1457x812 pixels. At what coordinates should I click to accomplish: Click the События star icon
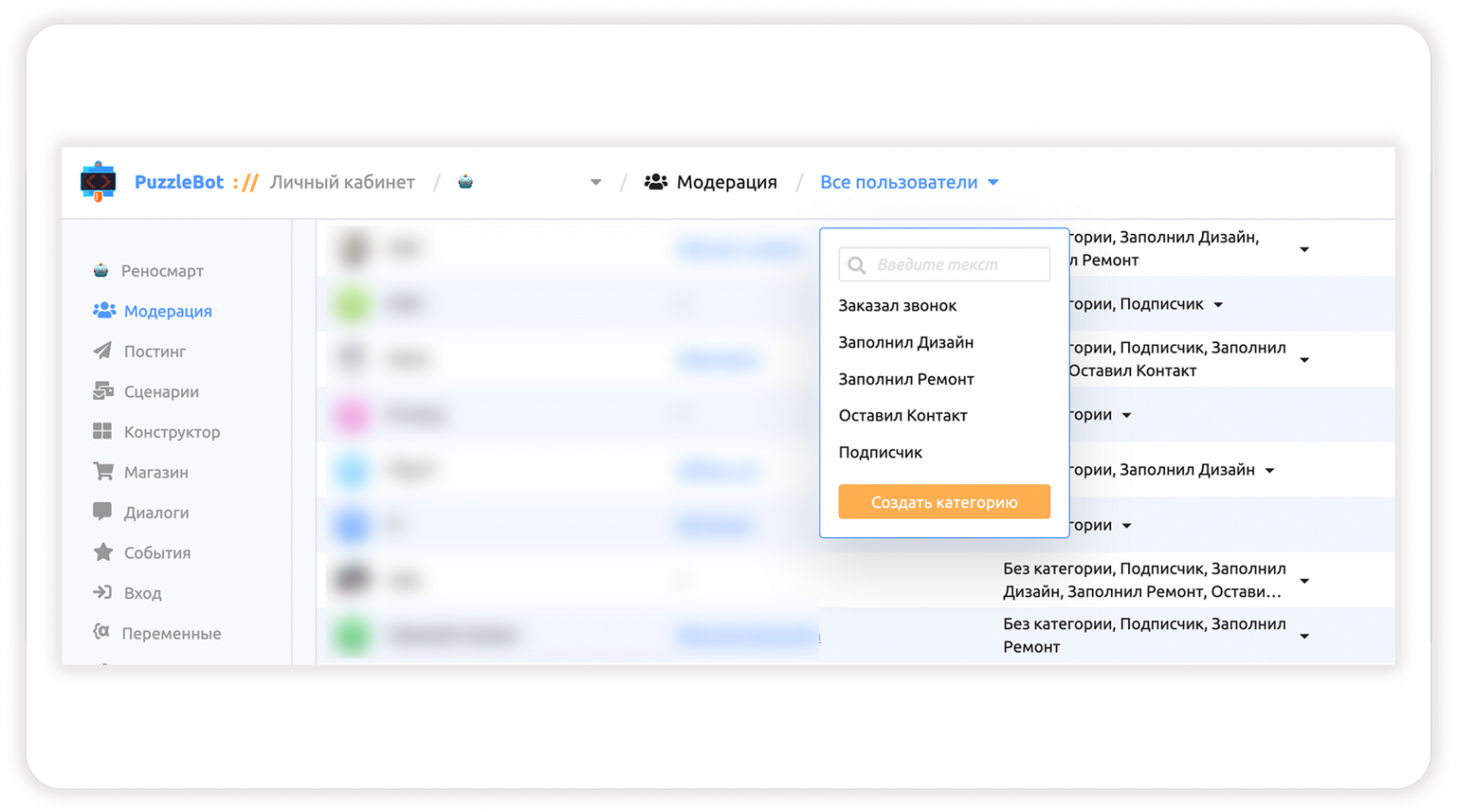point(103,552)
